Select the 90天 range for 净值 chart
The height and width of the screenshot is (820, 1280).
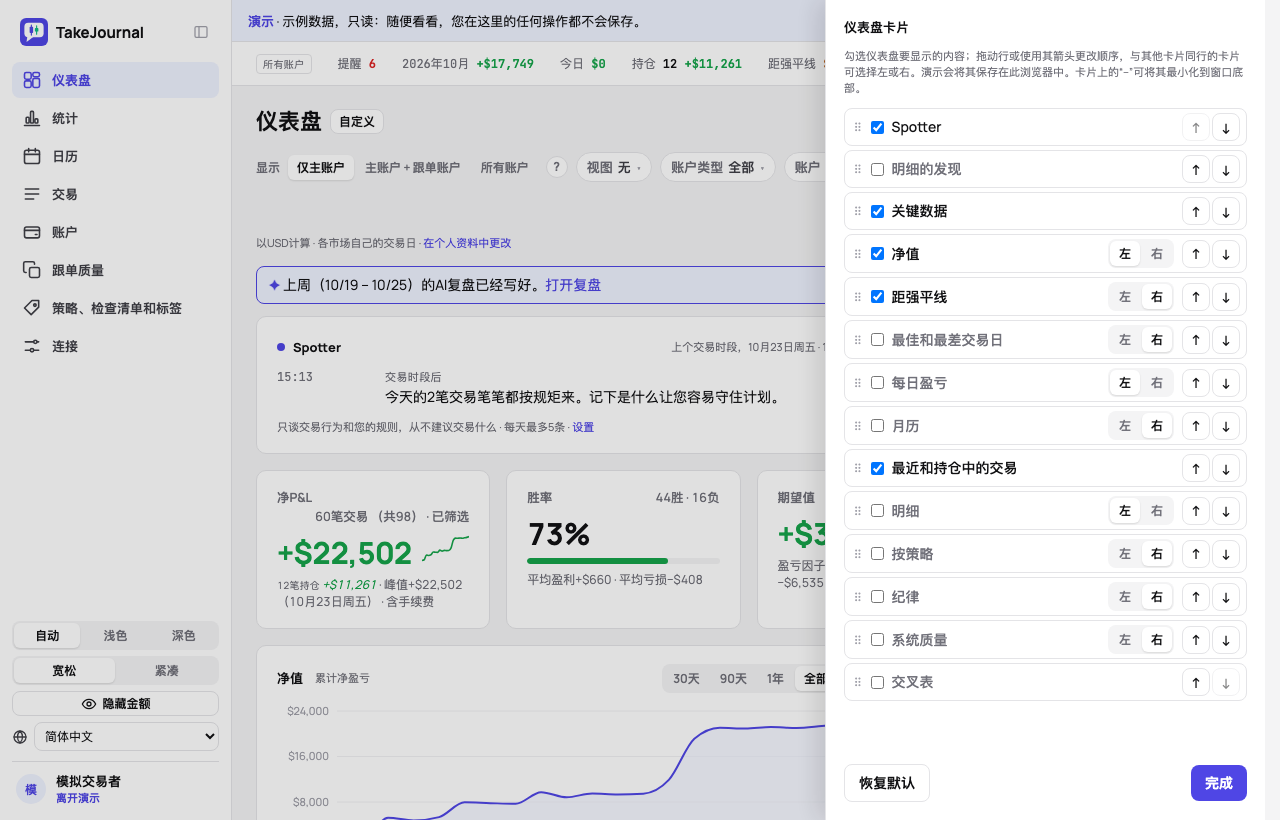coord(733,679)
